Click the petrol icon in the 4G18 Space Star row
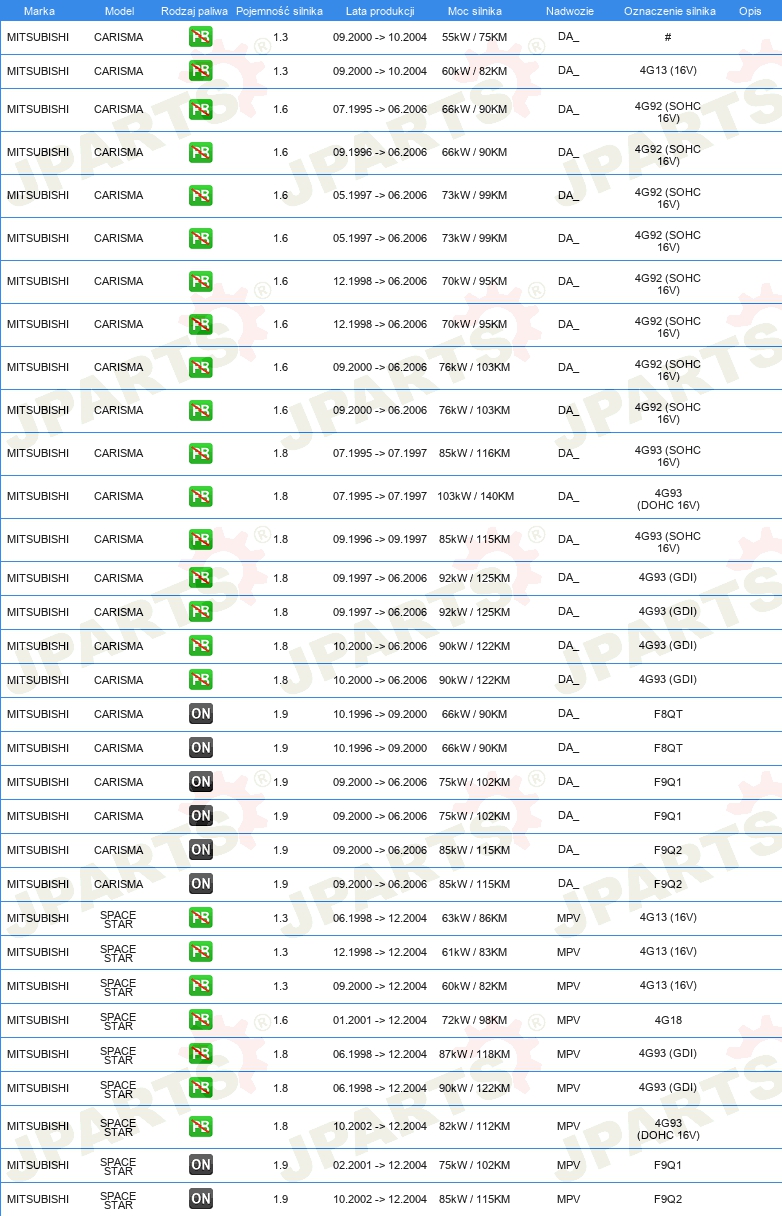 click(x=201, y=1020)
